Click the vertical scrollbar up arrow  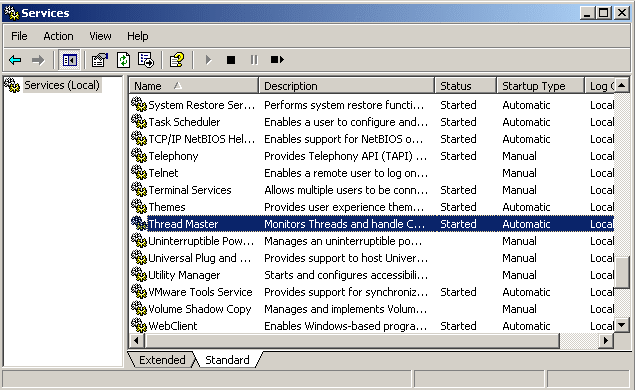click(622, 85)
